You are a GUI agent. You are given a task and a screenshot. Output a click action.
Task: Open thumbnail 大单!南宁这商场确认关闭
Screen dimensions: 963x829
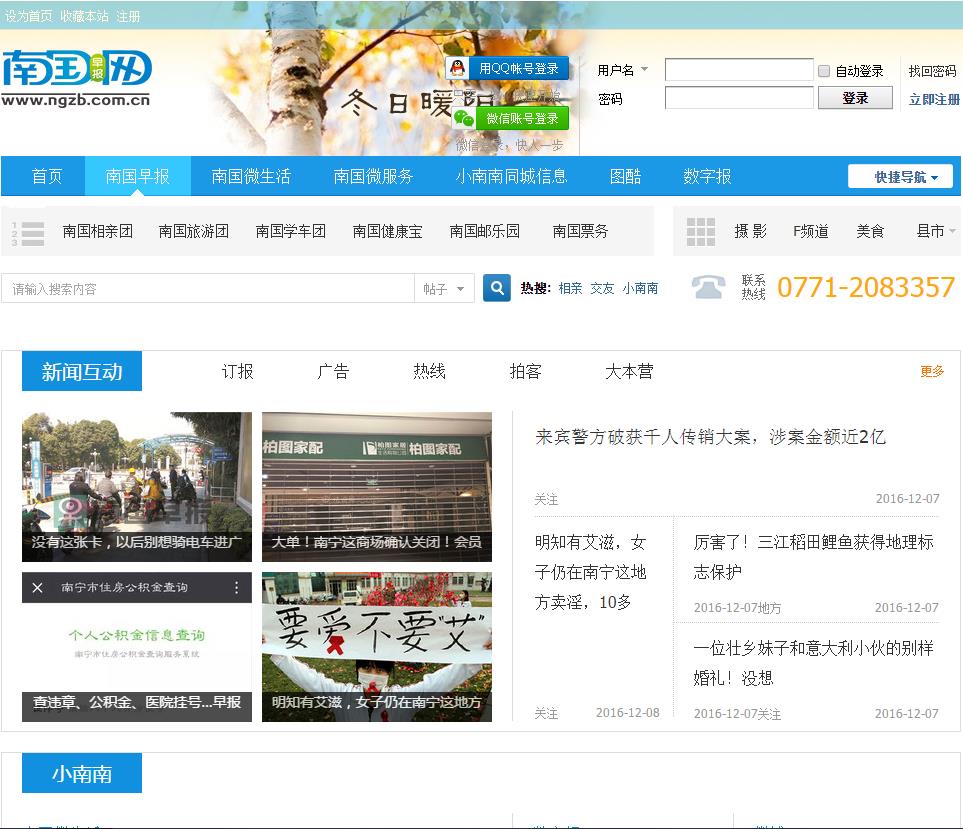coord(376,487)
